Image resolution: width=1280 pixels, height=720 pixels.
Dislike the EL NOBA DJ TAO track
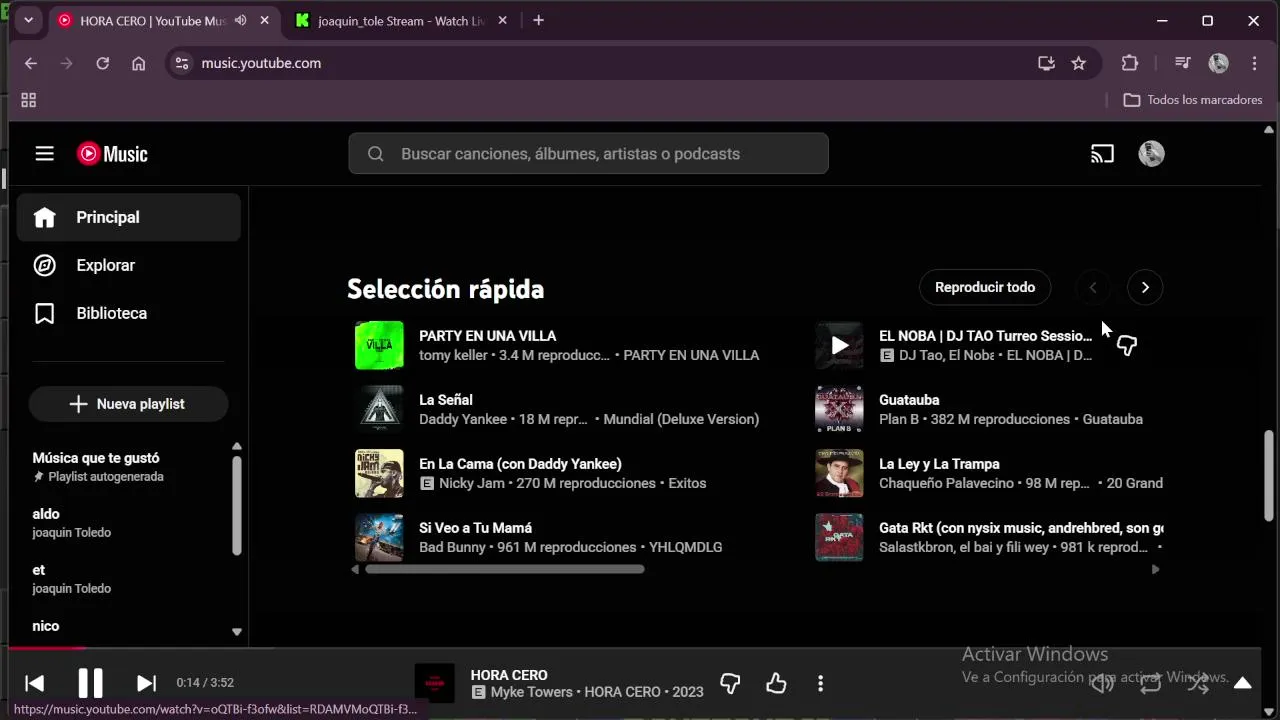pyautogui.click(x=1127, y=346)
